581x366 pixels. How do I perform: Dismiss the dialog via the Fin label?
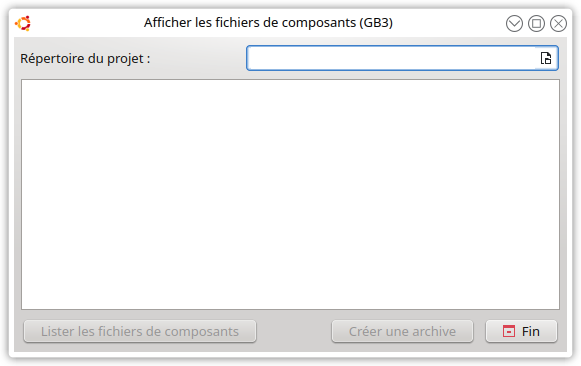tap(531, 331)
